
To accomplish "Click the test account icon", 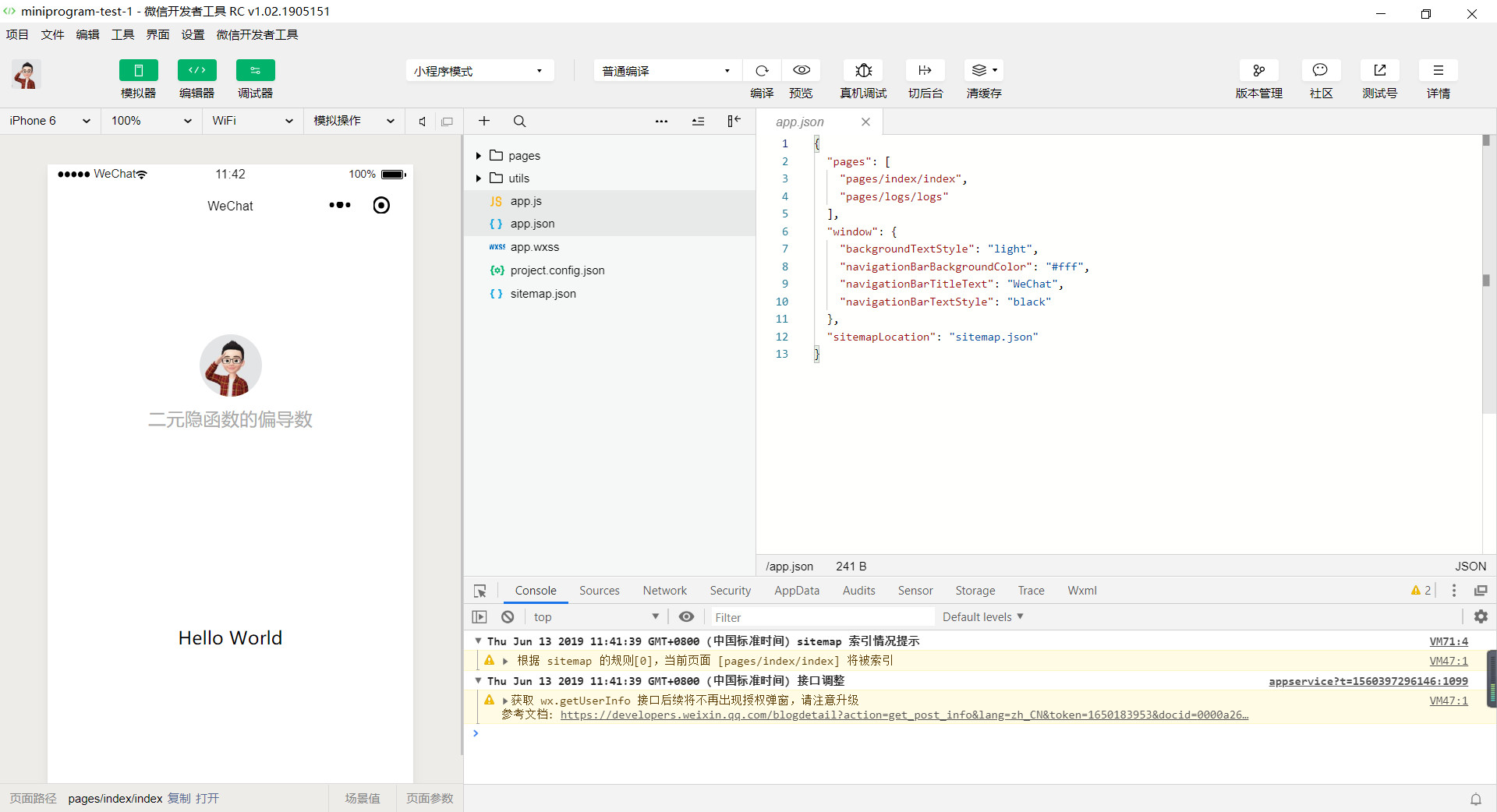I will click(x=1379, y=70).
